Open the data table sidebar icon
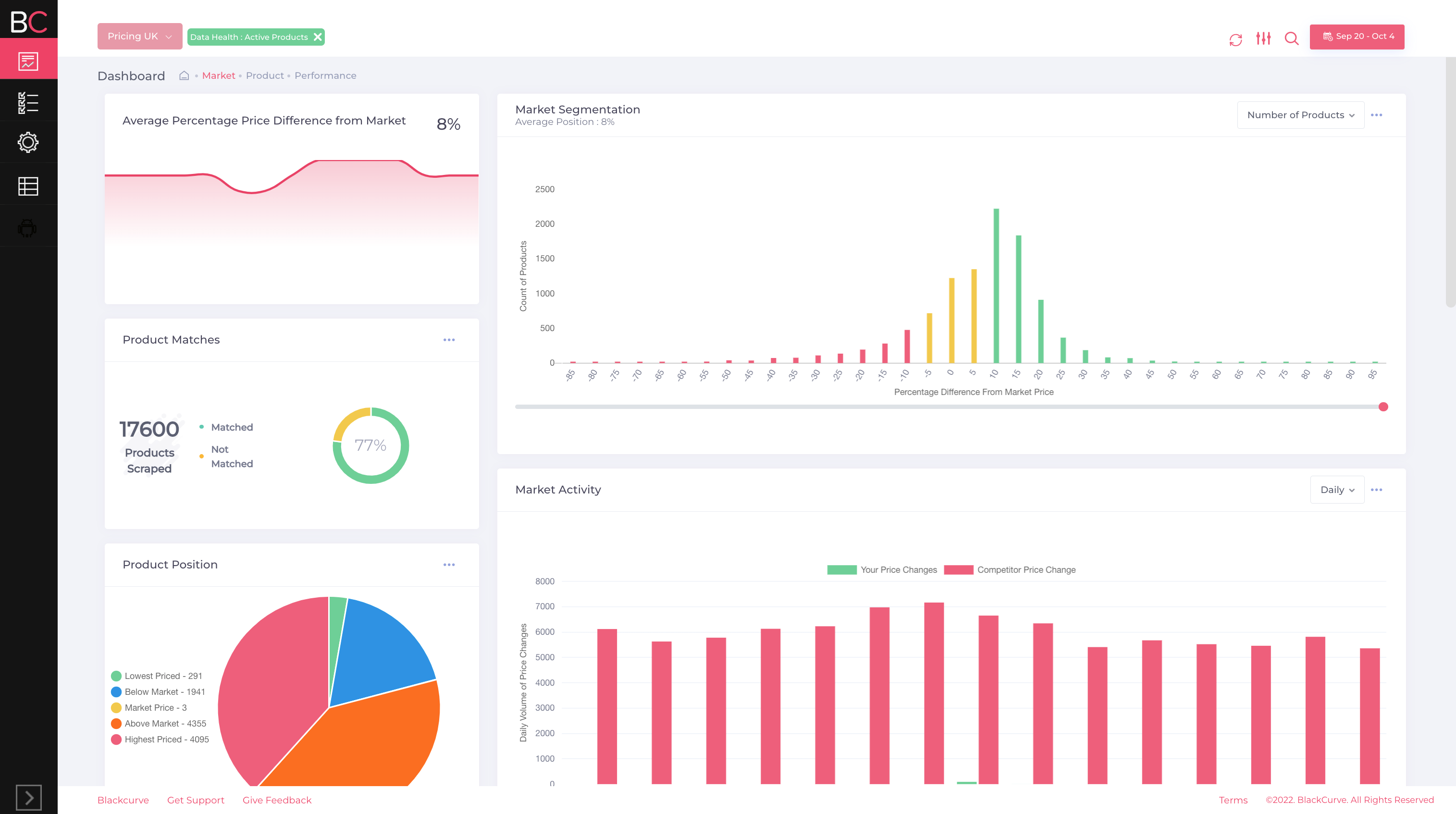This screenshot has height=814, width=1456. pyautogui.click(x=28, y=186)
